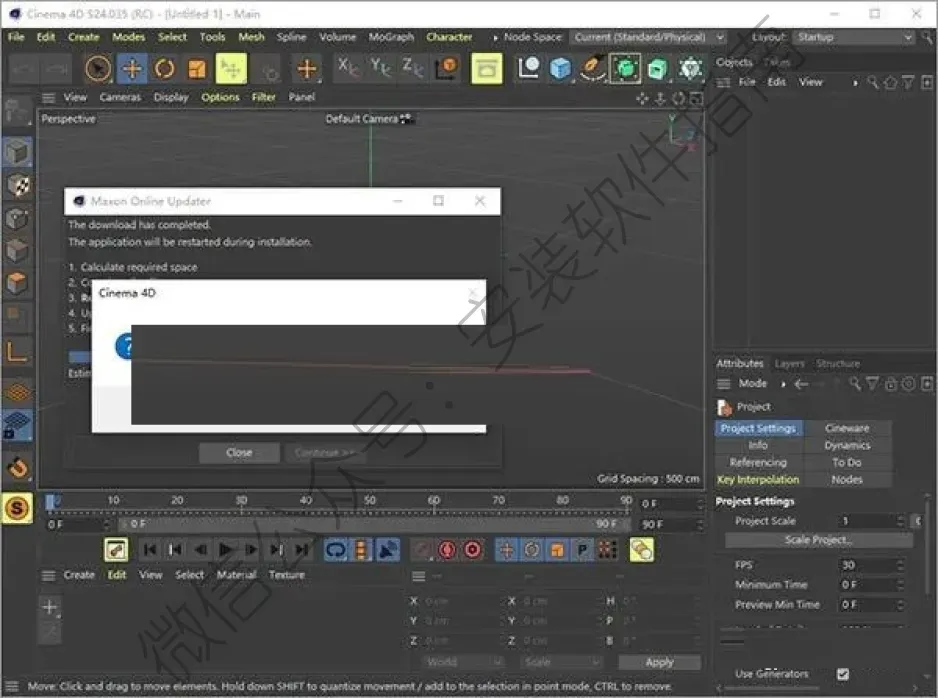Toggle Y axis lock

point(380,68)
